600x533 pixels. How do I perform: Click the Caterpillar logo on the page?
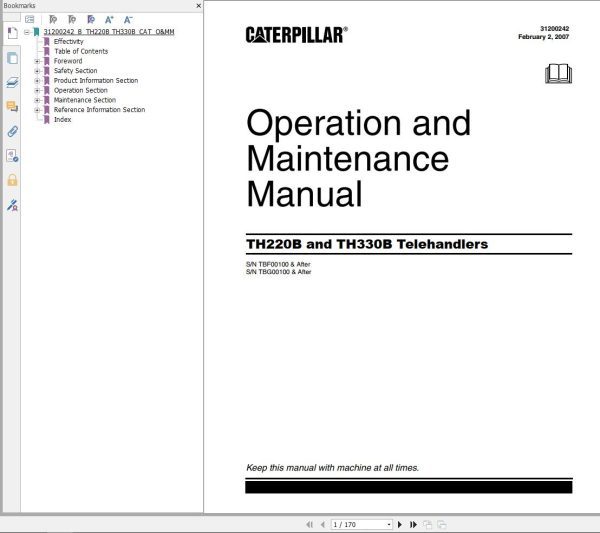click(x=297, y=35)
